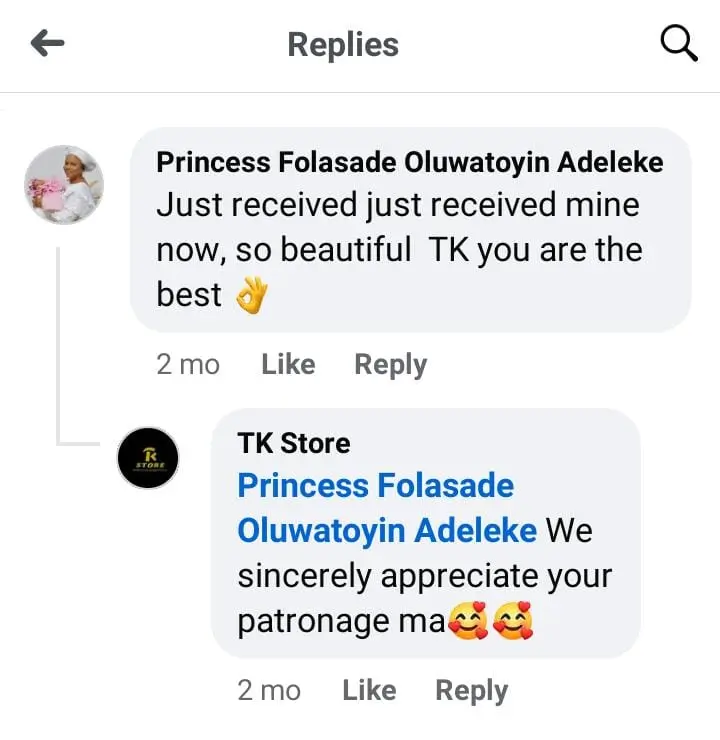Viewport: 720px width, 740px height.
Task: Tap the TK Store logo avatar
Action: click(148, 458)
